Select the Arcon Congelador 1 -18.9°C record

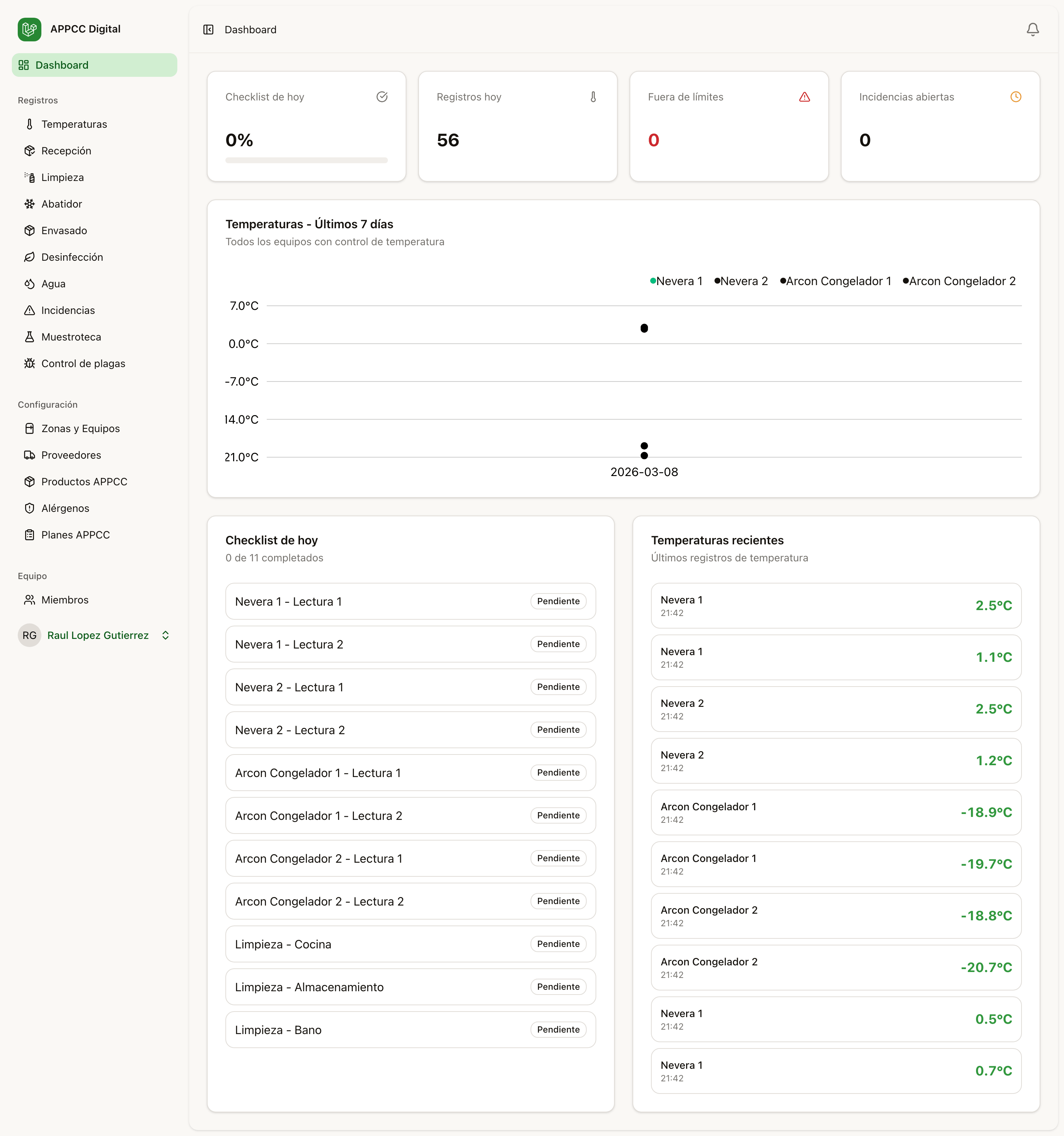[x=835, y=812]
